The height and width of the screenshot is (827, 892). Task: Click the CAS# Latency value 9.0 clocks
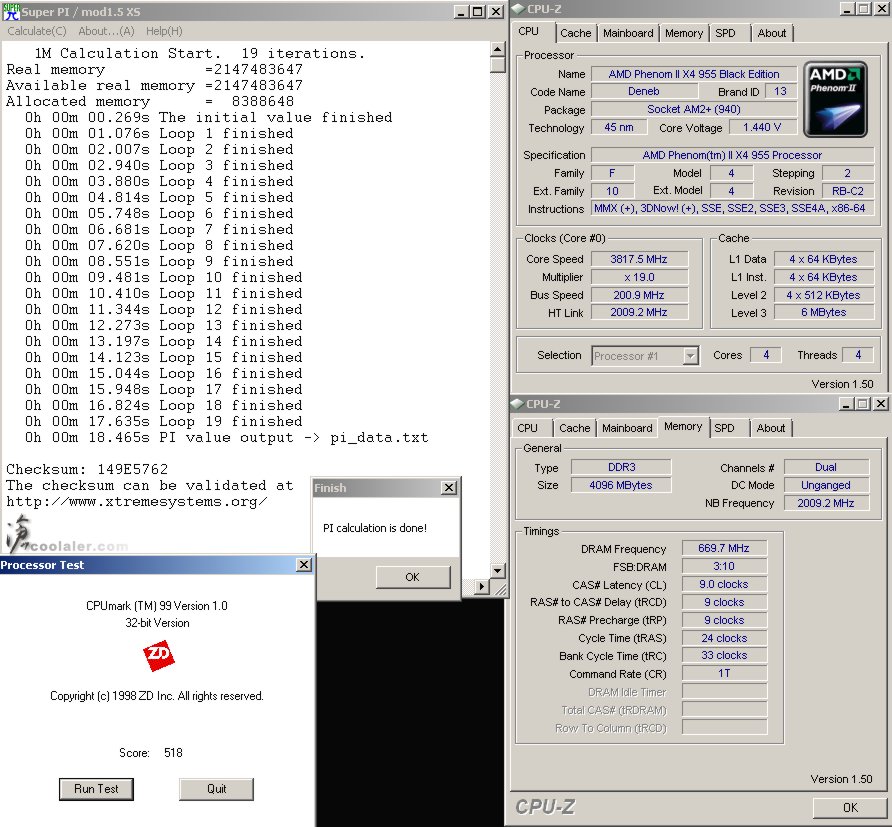click(x=724, y=584)
